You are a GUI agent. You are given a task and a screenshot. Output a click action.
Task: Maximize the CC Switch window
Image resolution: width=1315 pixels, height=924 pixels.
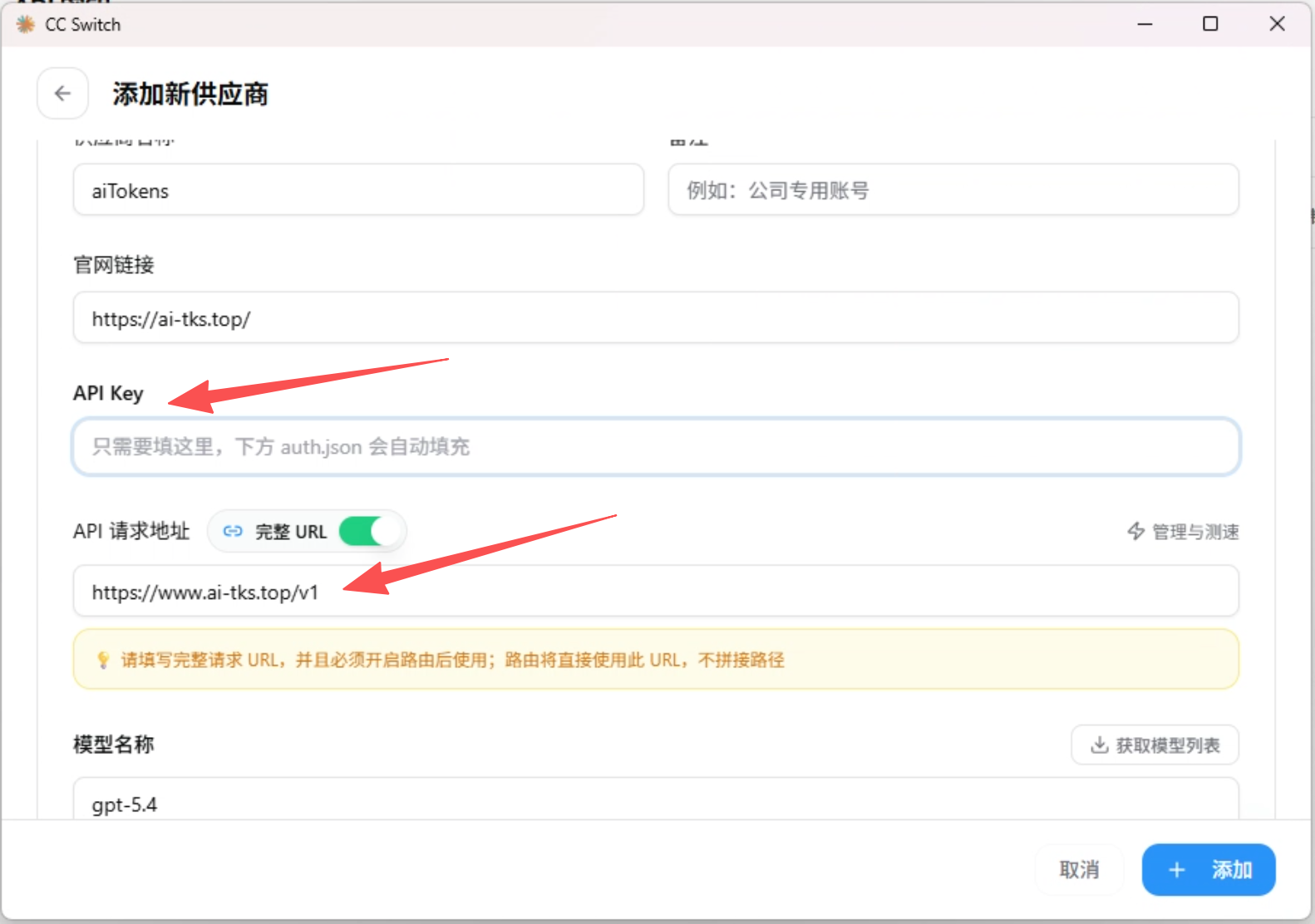coord(1210,24)
